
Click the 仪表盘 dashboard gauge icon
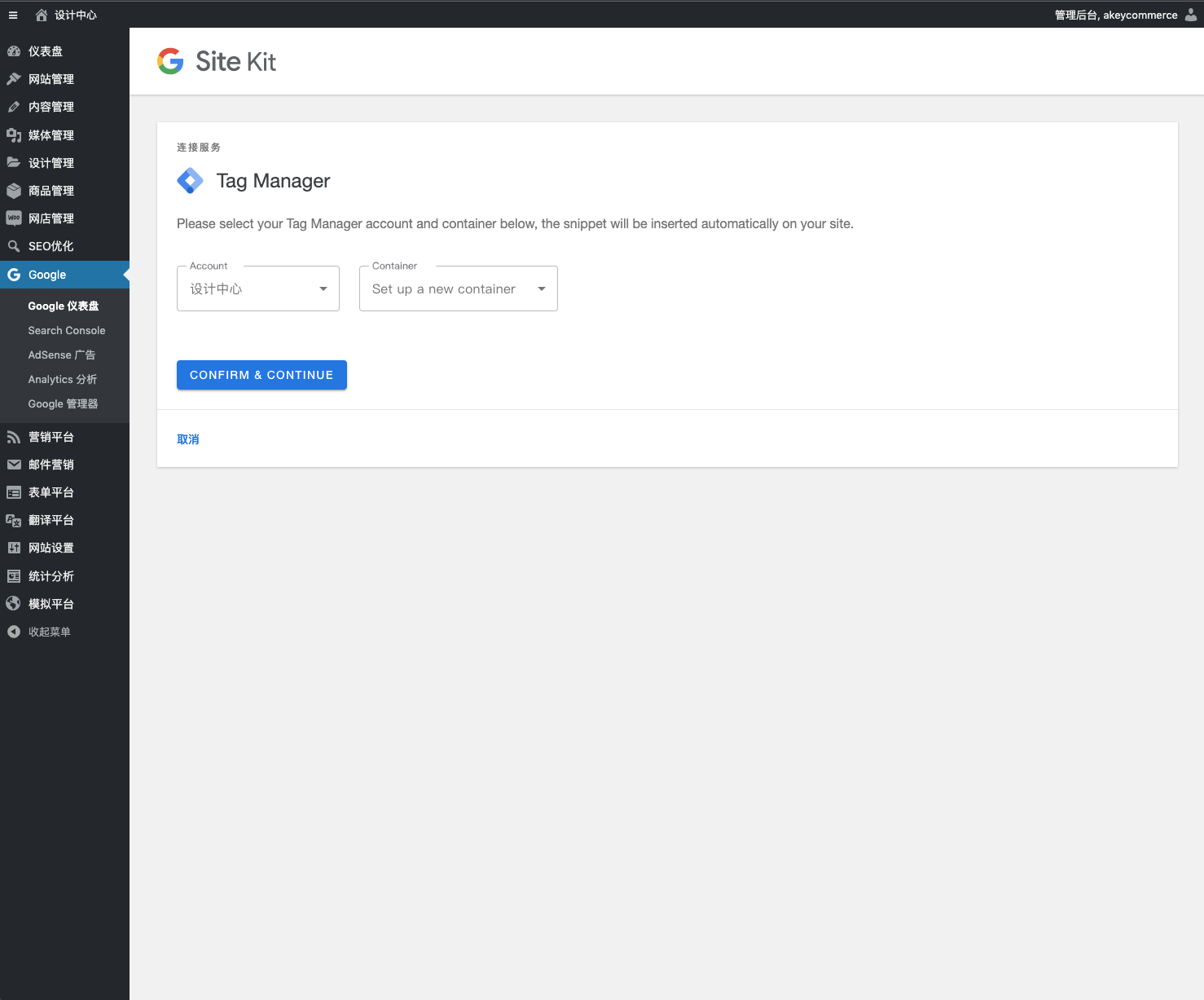pos(14,51)
